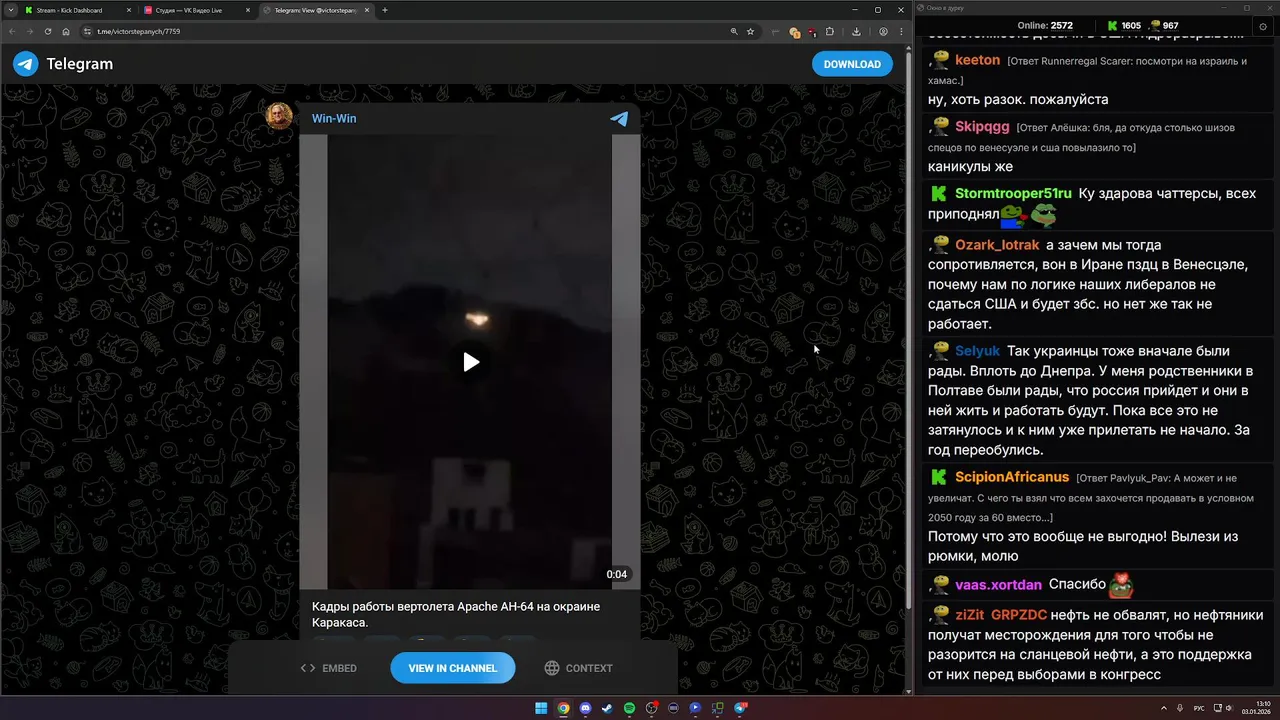The width and height of the screenshot is (1280, 720).
Task: Open OBS Studio from the taskbar
Action: 651,708
